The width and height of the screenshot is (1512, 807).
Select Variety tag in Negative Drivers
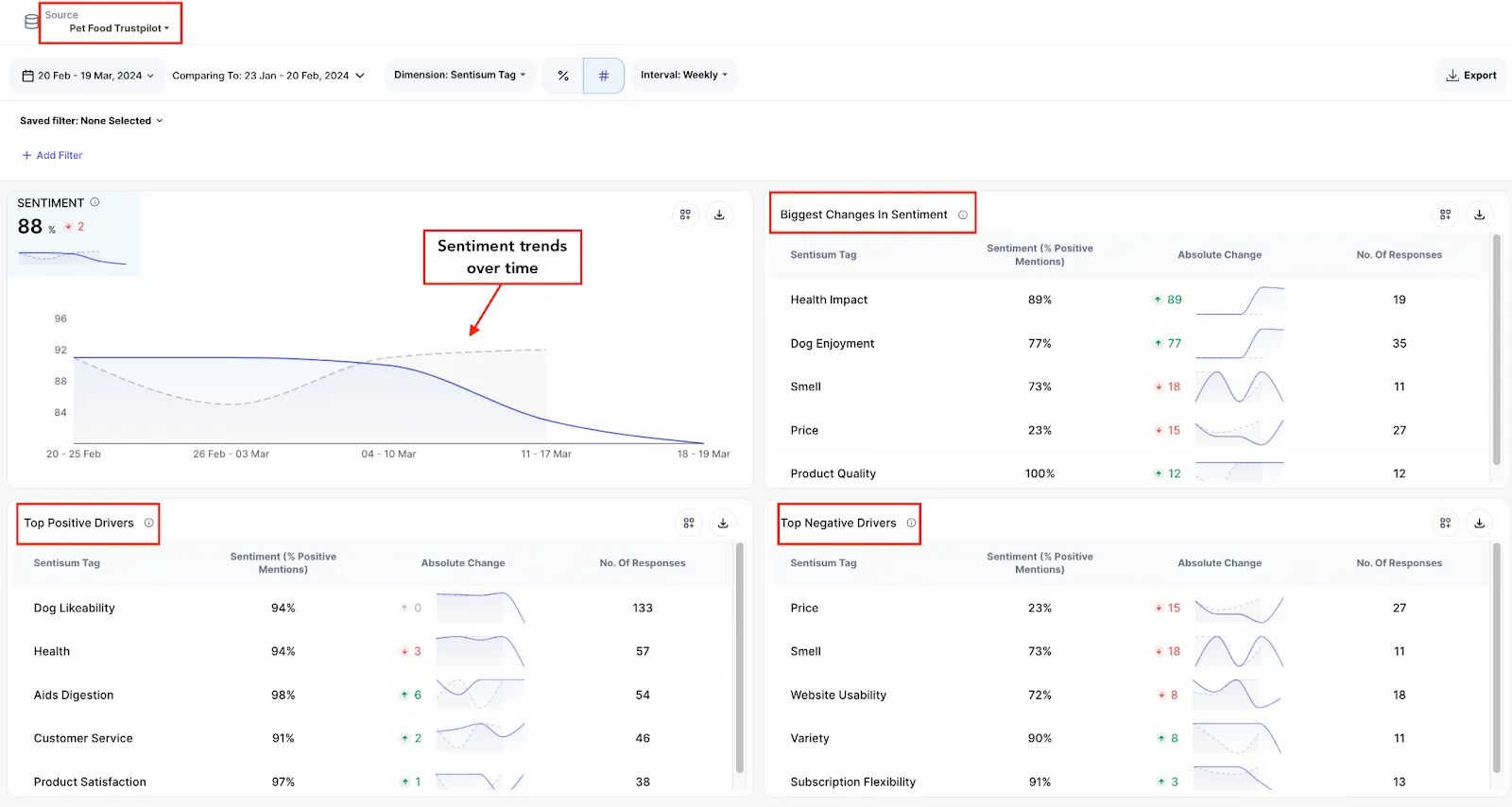(810, 738)
